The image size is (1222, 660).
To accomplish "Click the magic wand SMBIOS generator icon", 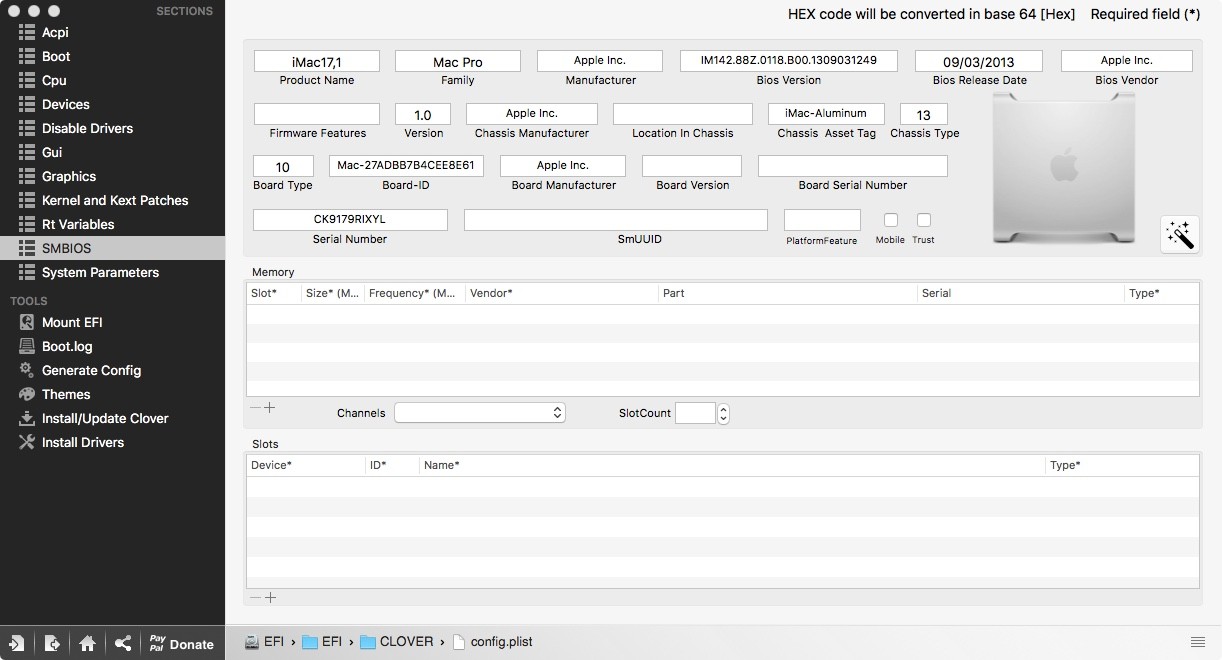I will point(1180,234).
